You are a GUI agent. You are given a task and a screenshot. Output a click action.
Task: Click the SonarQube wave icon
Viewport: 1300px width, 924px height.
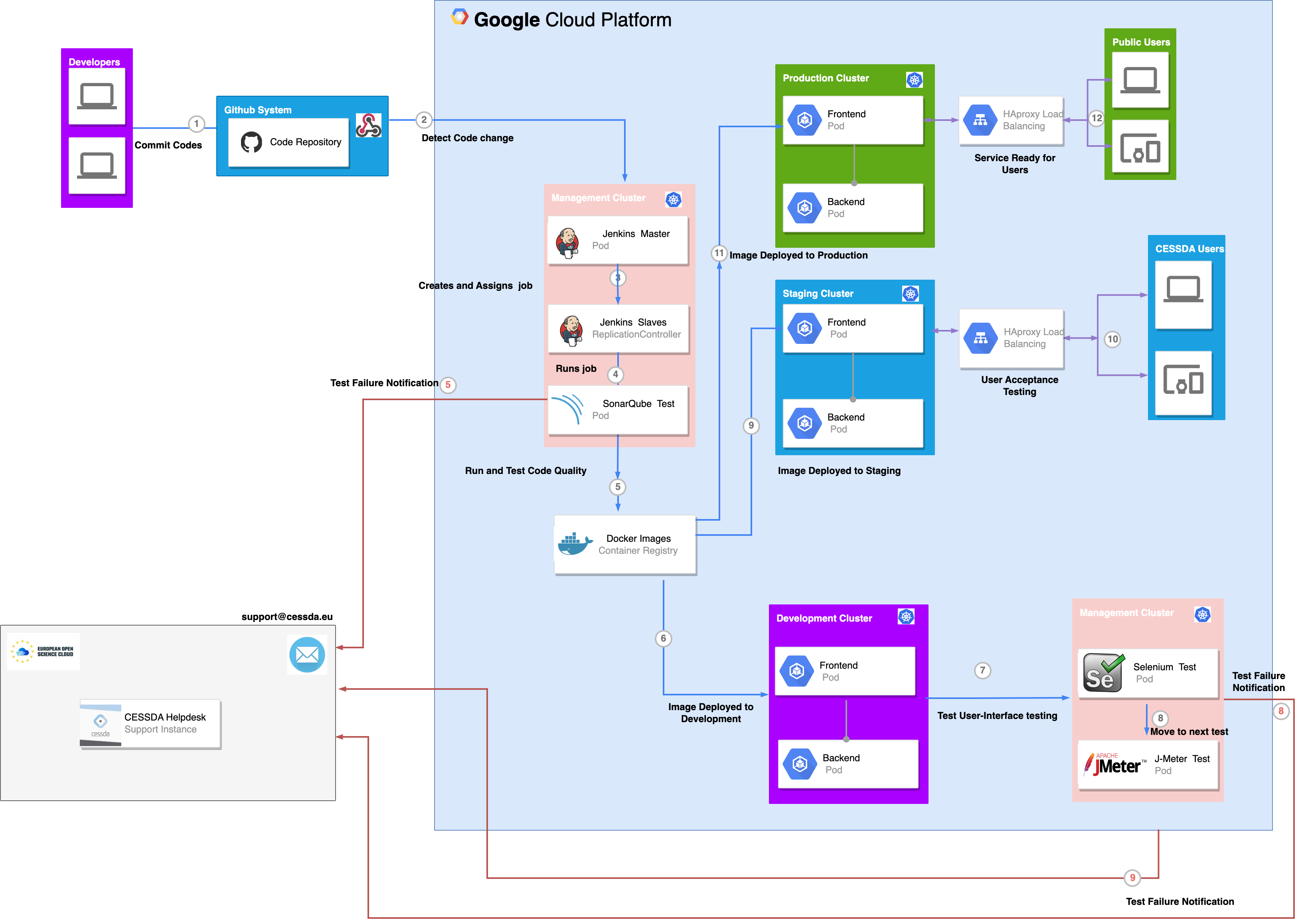click(568, 409)
